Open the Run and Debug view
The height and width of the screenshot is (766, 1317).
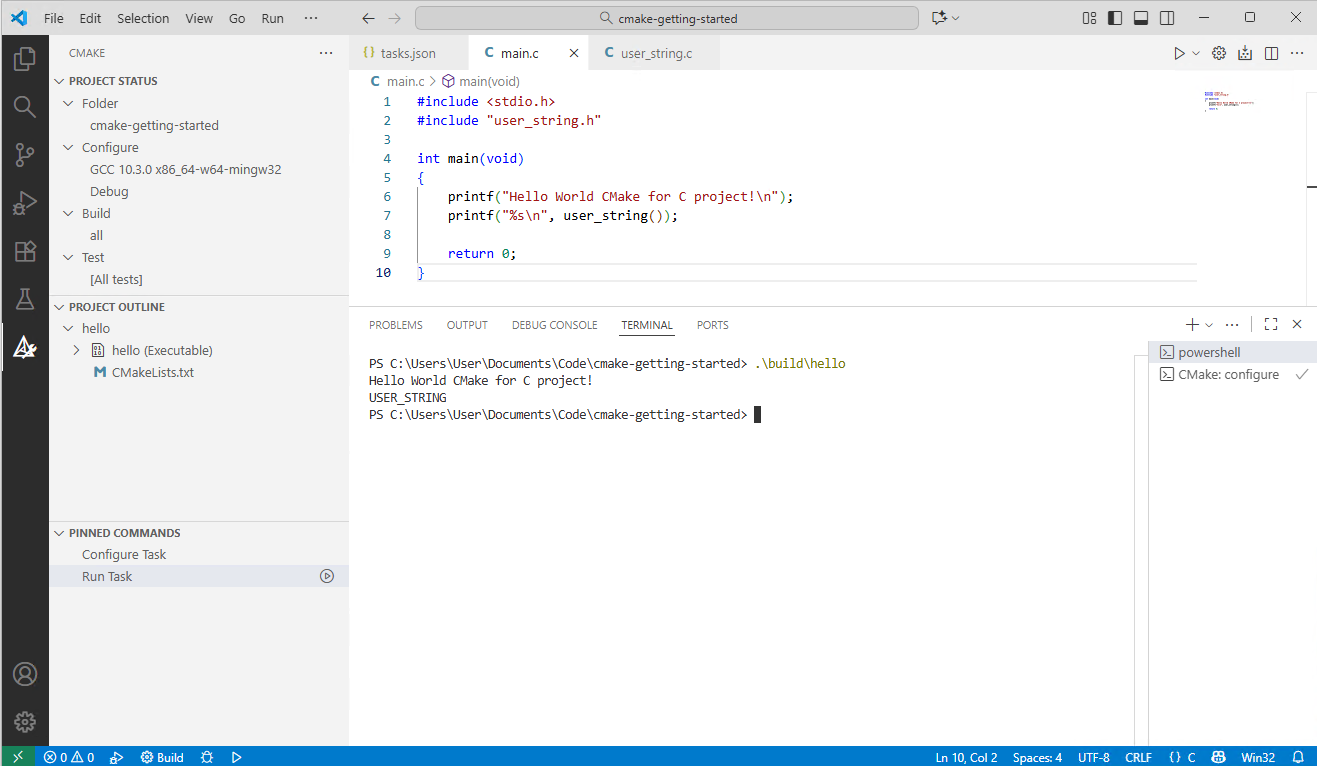pos(24,203)
